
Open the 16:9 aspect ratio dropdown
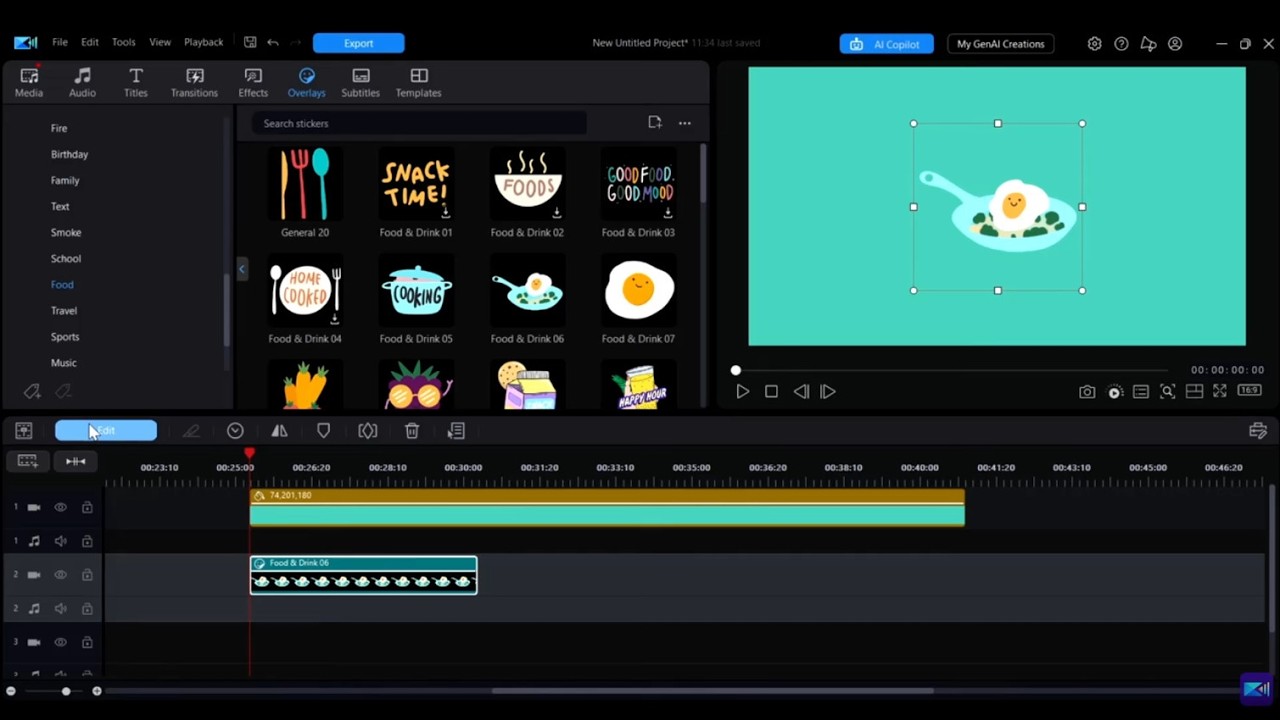tap(1250, 391)
